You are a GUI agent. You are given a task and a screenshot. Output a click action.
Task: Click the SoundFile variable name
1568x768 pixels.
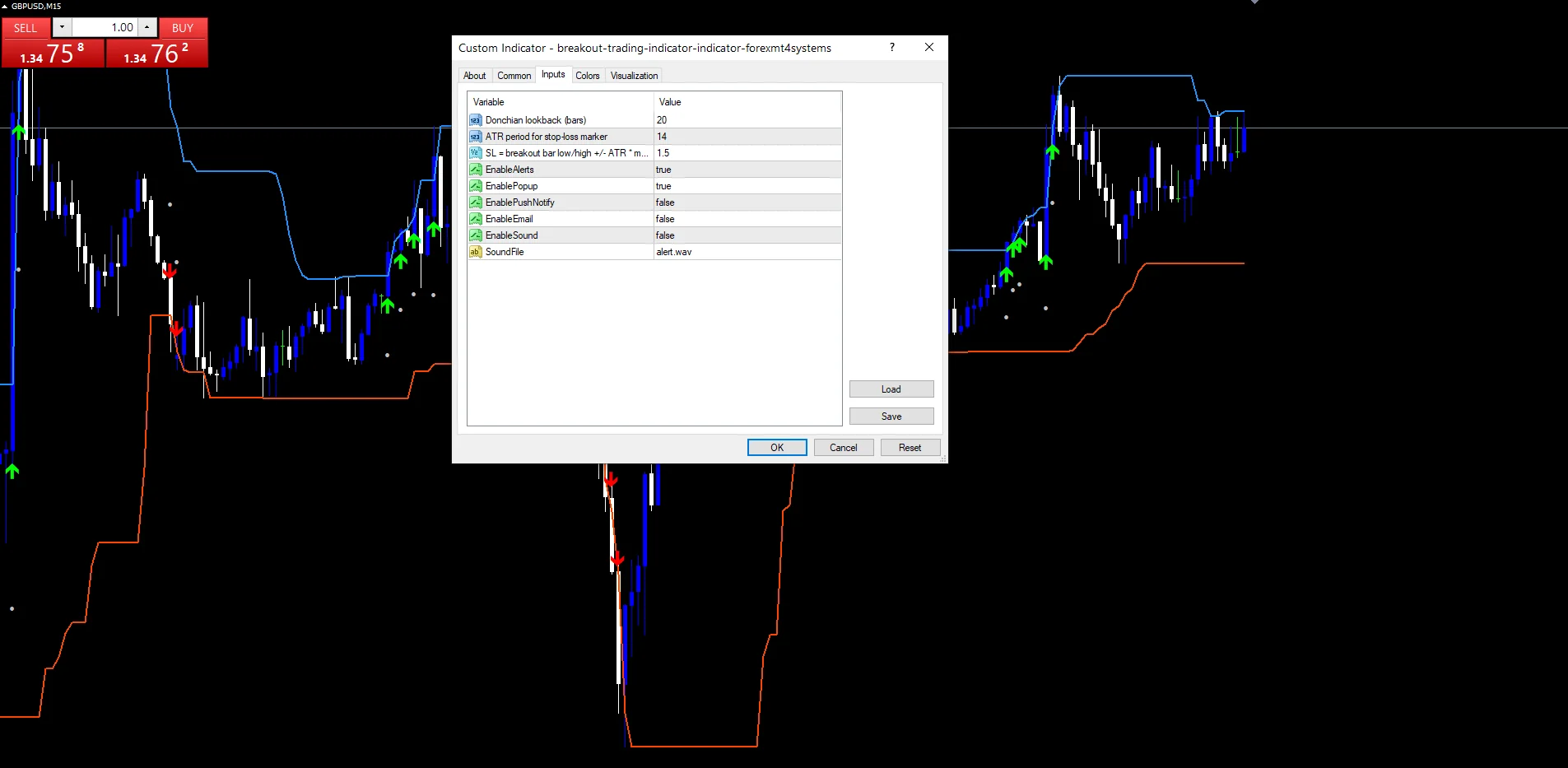tap(505, 252)
